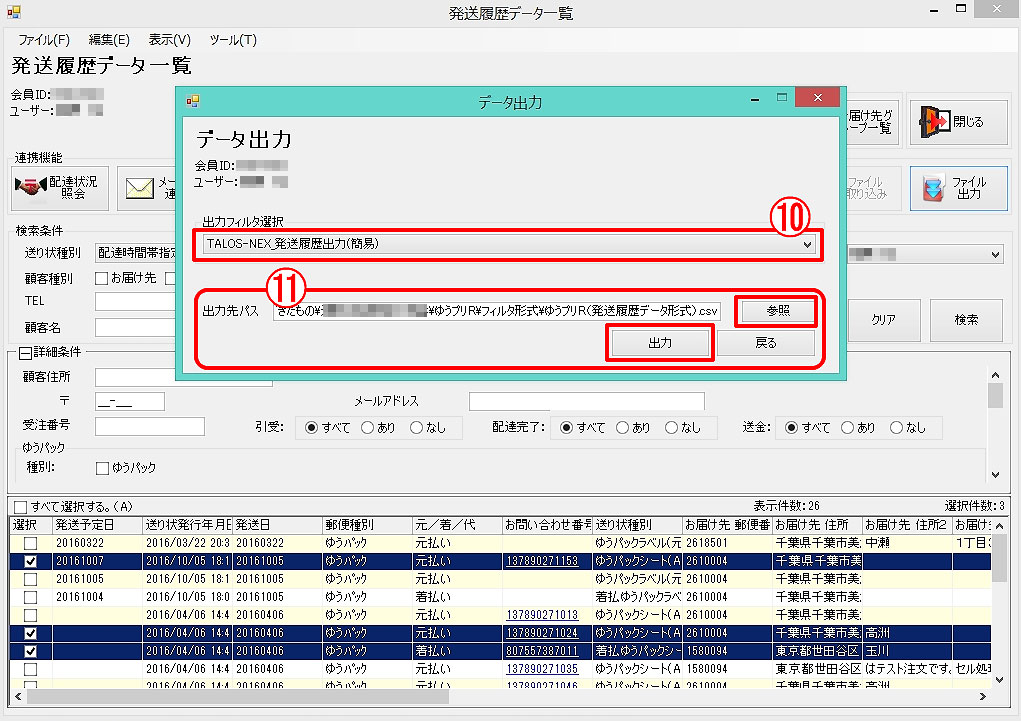Click the データ出力 dialog title icon
Screen dimensions: 1021x721
(192, 101)
